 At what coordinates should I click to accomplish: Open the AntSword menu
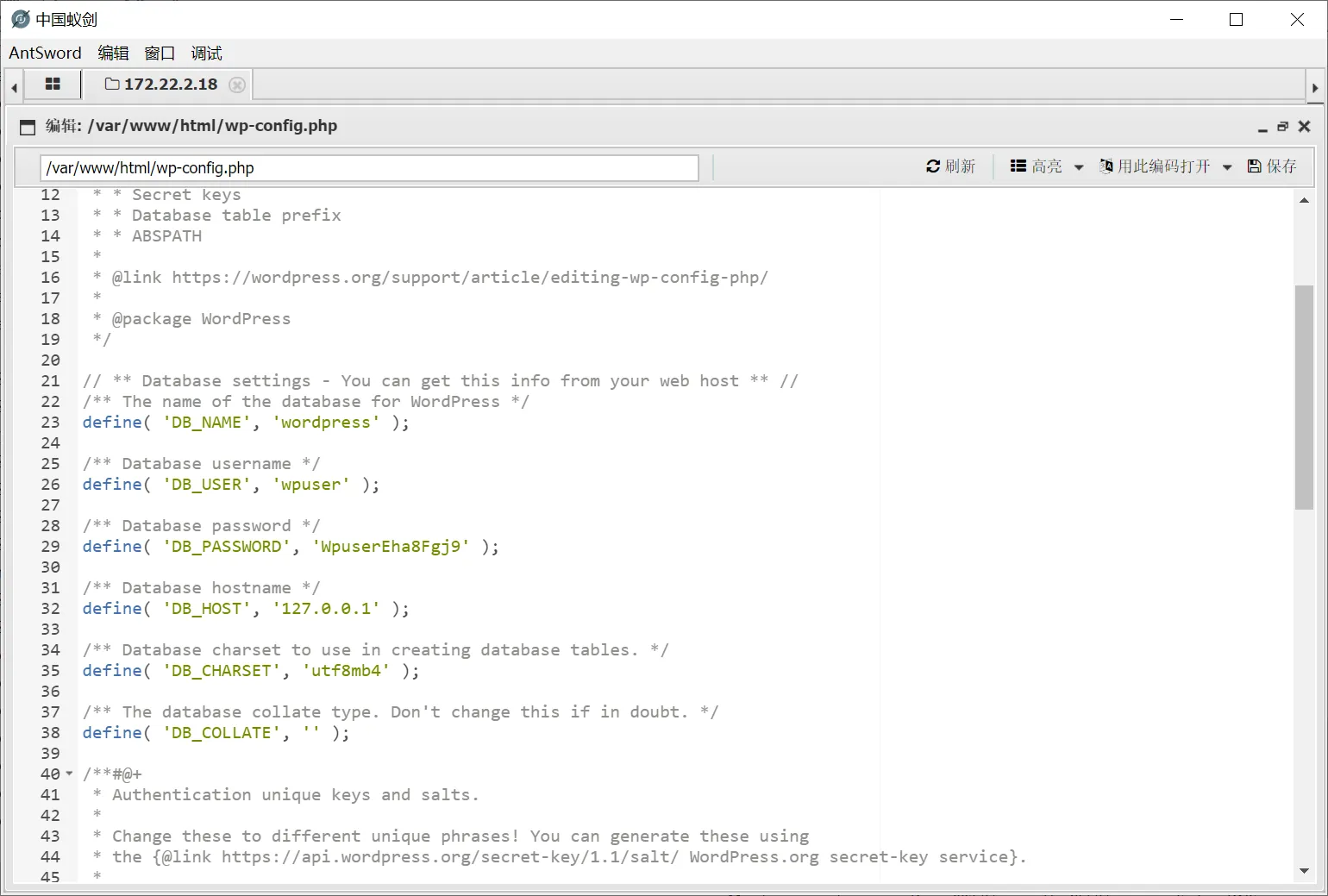(45, 53)
